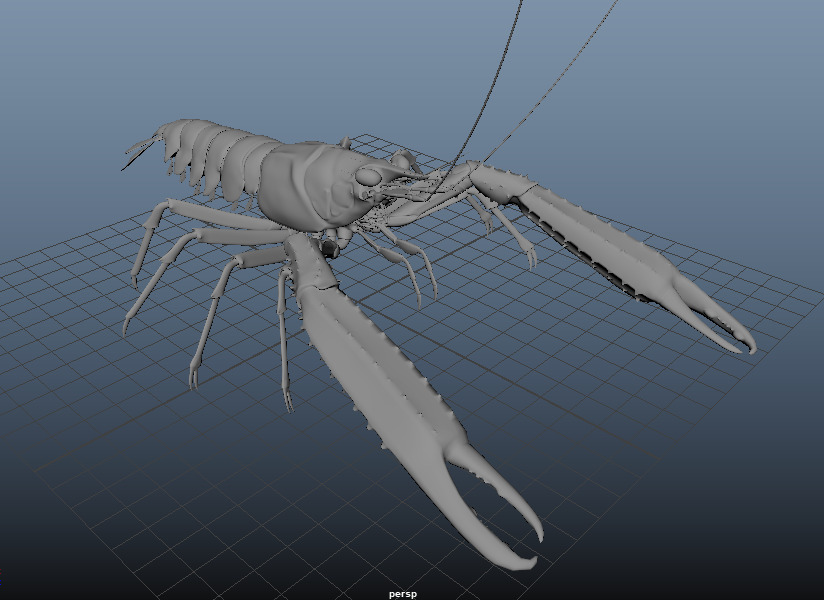Click the lobster's bulging eye
This screenshot has height=600, width=824.
pos(368,176)
